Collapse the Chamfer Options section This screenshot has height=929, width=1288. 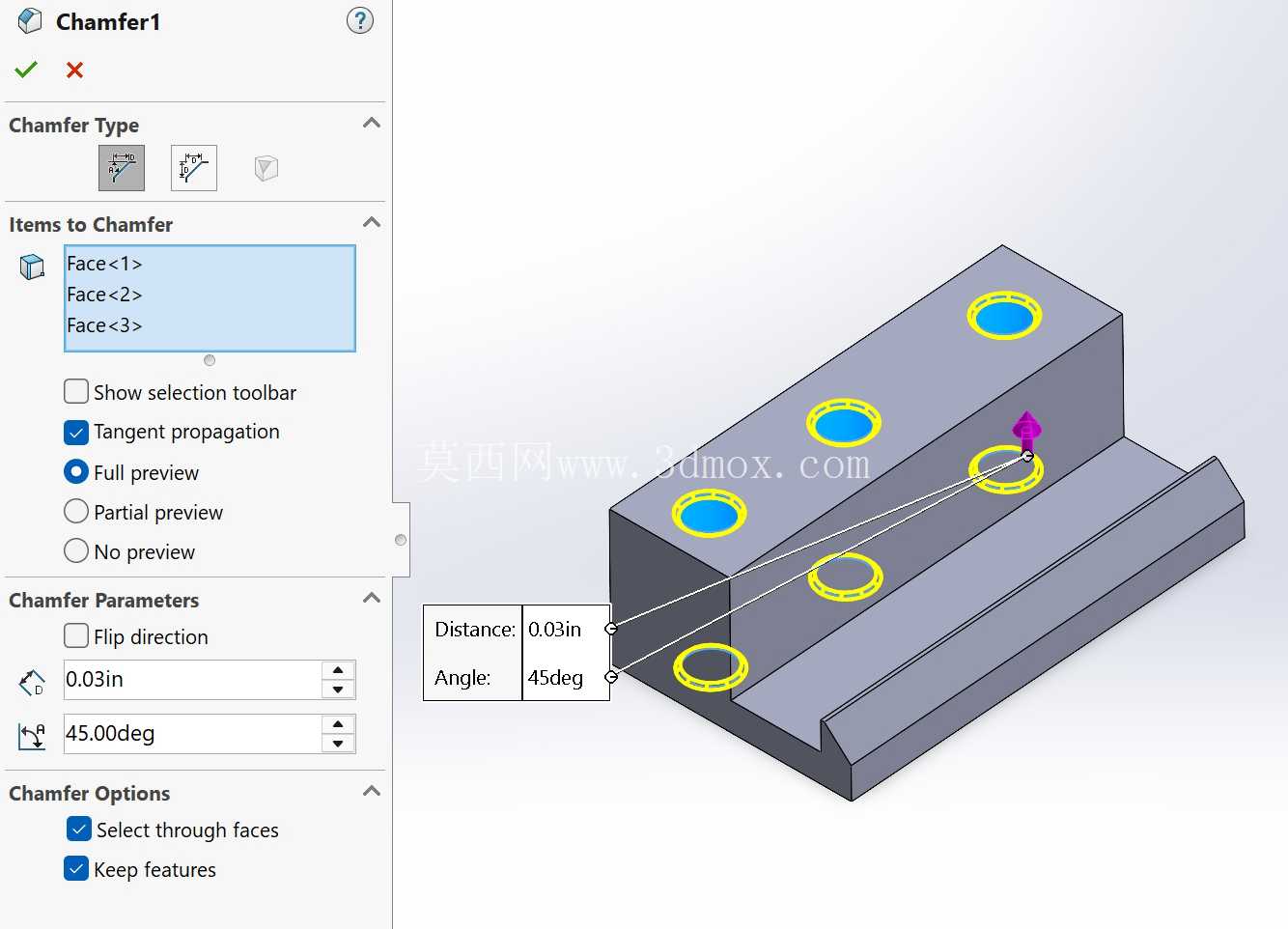372,792
